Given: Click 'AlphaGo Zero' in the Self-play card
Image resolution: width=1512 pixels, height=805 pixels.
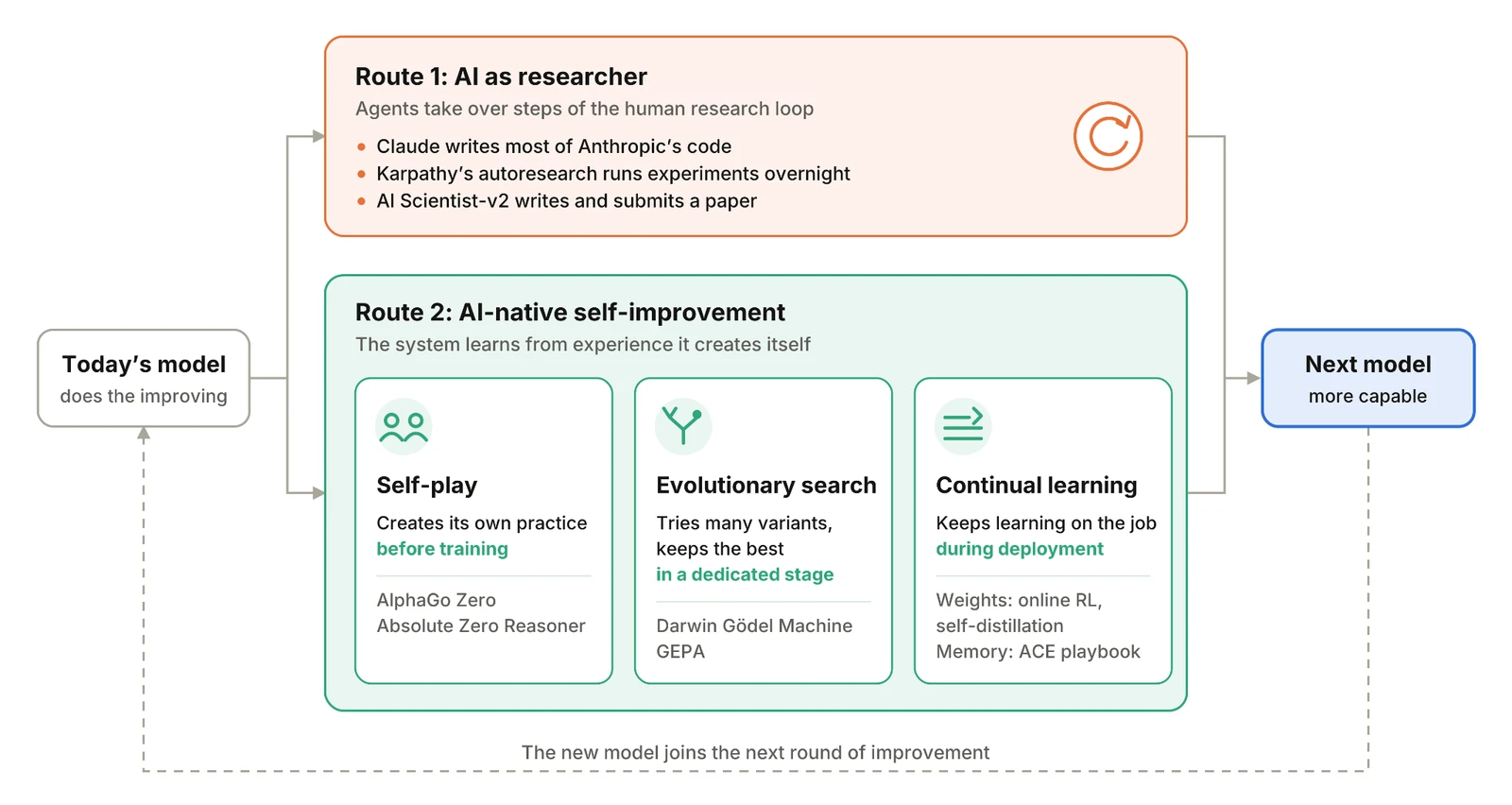Looking at the screenshot, I should [436, 600].
